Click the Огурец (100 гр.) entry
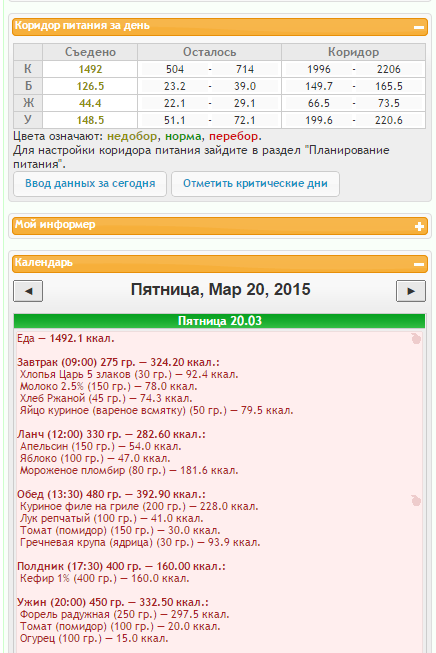 [94, 638]
